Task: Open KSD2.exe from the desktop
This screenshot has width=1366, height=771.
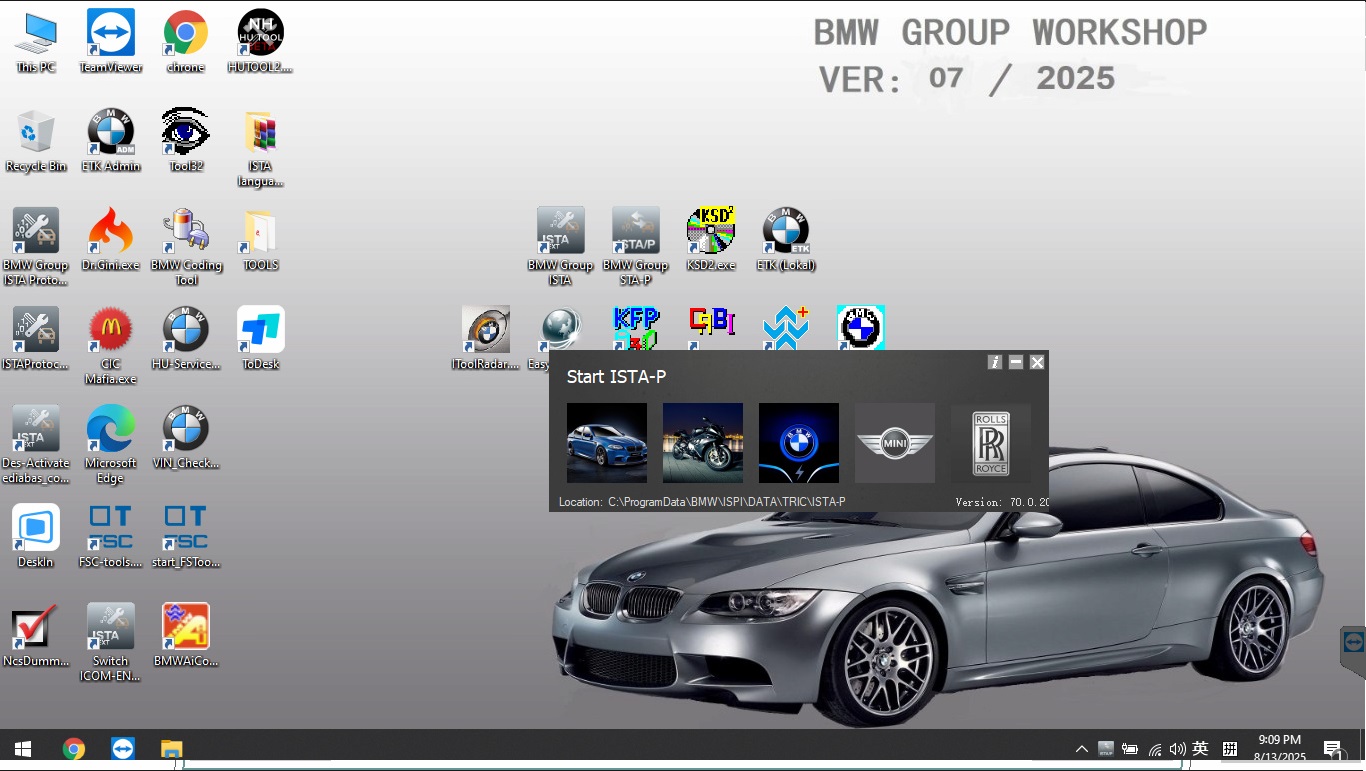Action: click(x=710, y=230)
